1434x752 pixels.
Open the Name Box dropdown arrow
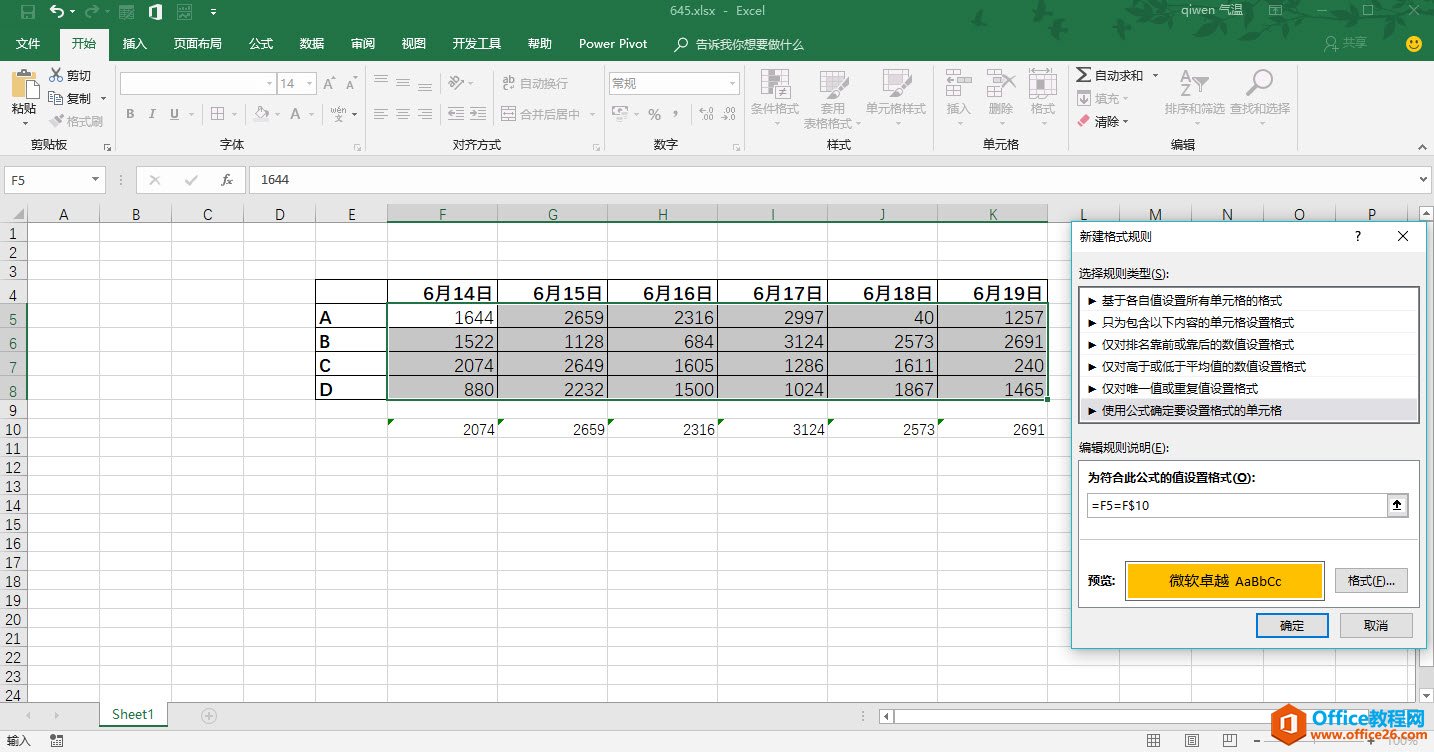pyautogui.click(x=96, y=180)
